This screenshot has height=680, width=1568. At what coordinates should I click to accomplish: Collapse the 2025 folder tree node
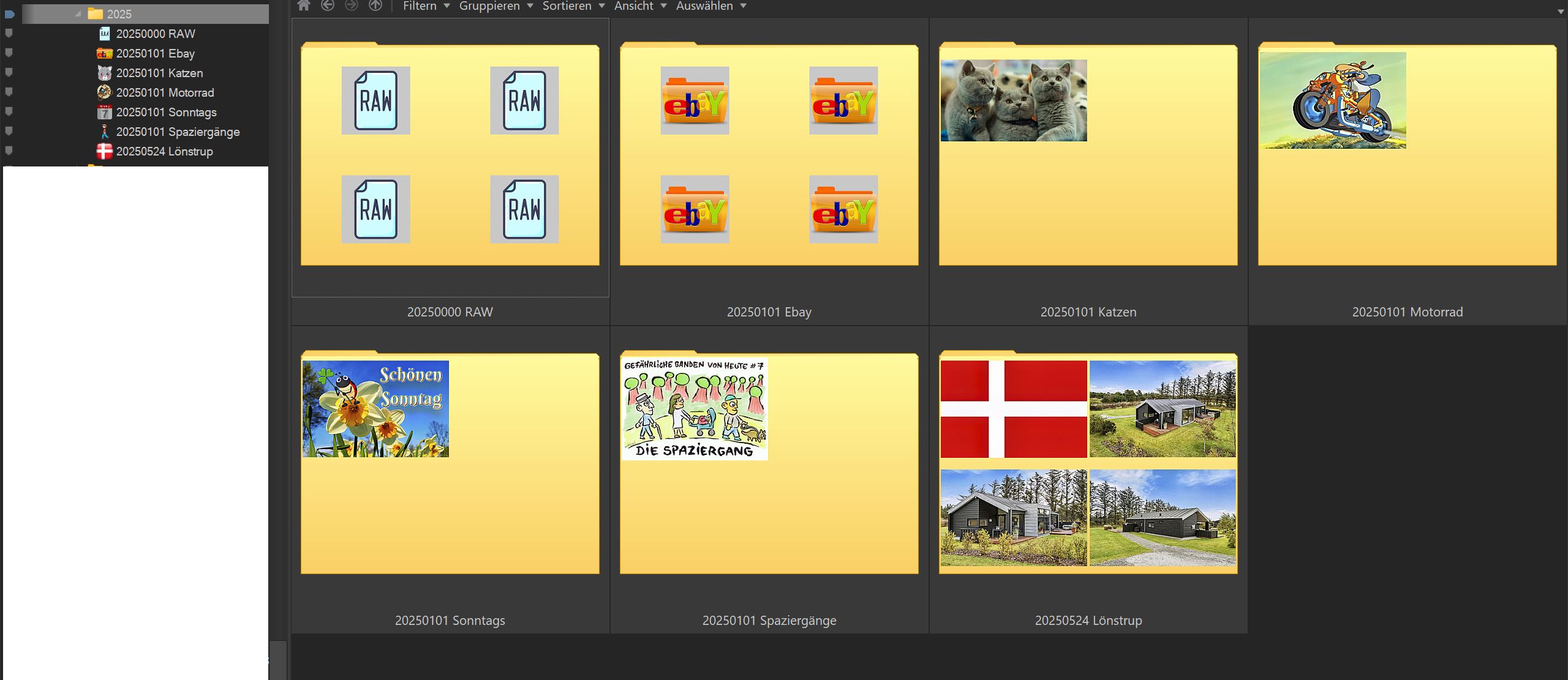pos(78,14)
